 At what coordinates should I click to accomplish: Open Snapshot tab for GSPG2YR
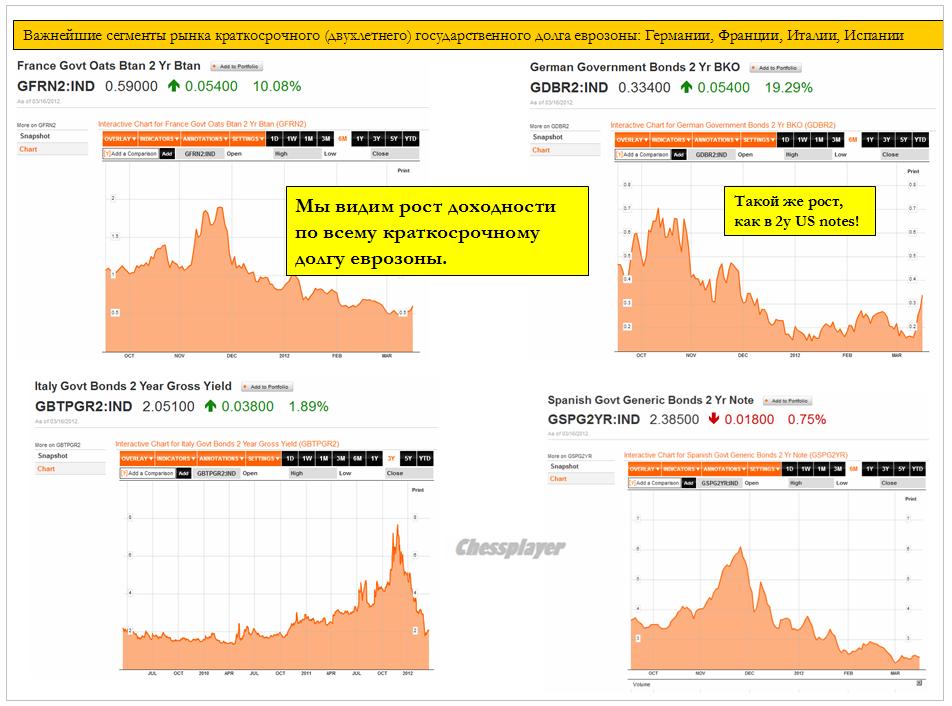[x=564, y=466]
